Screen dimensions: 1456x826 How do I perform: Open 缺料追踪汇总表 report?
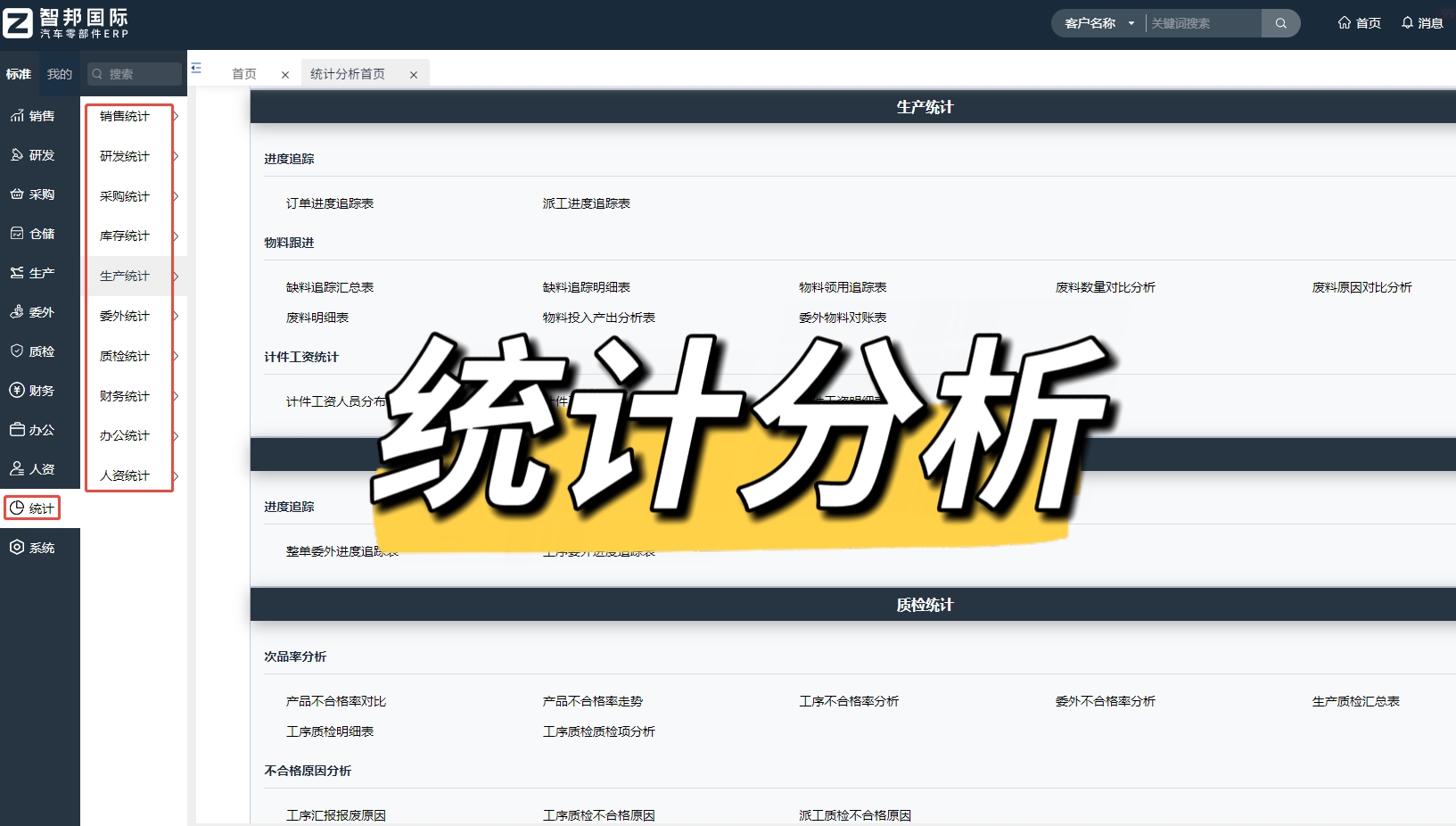(x=330, y=287)
